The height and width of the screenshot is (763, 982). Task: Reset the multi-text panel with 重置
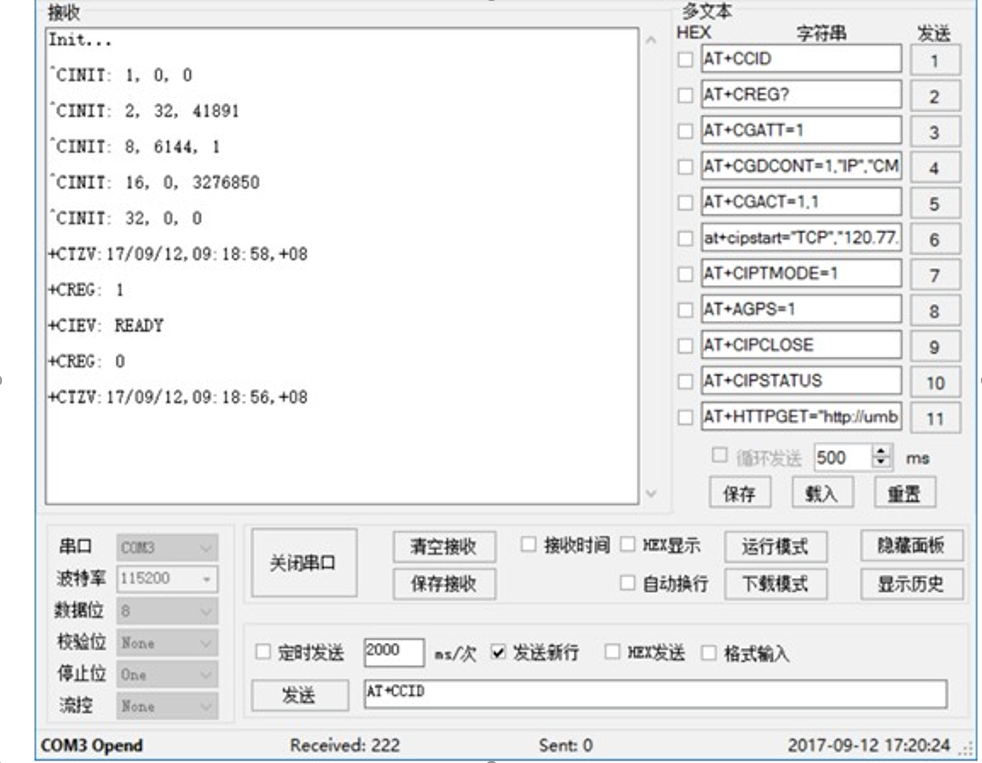click(x=906, y=491)
